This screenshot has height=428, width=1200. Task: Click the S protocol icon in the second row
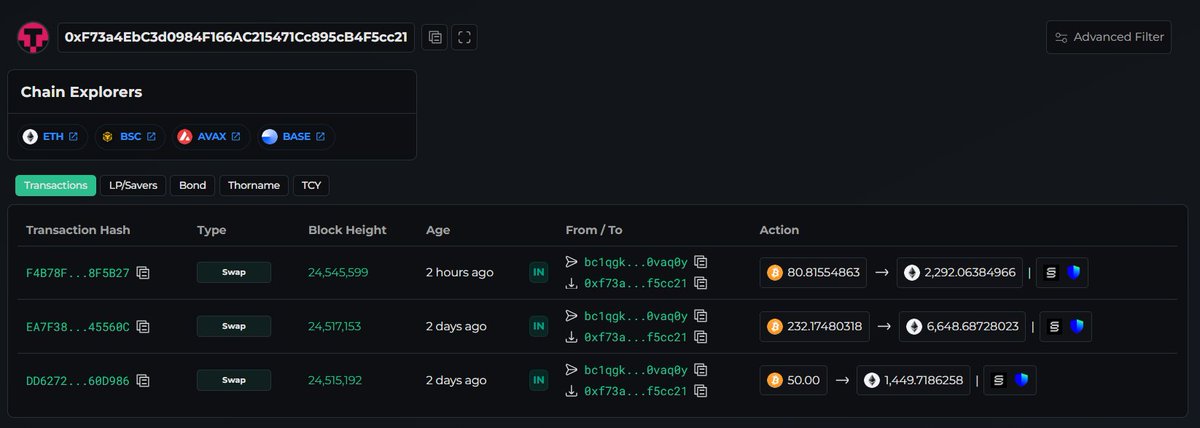tap(1054, 326)
